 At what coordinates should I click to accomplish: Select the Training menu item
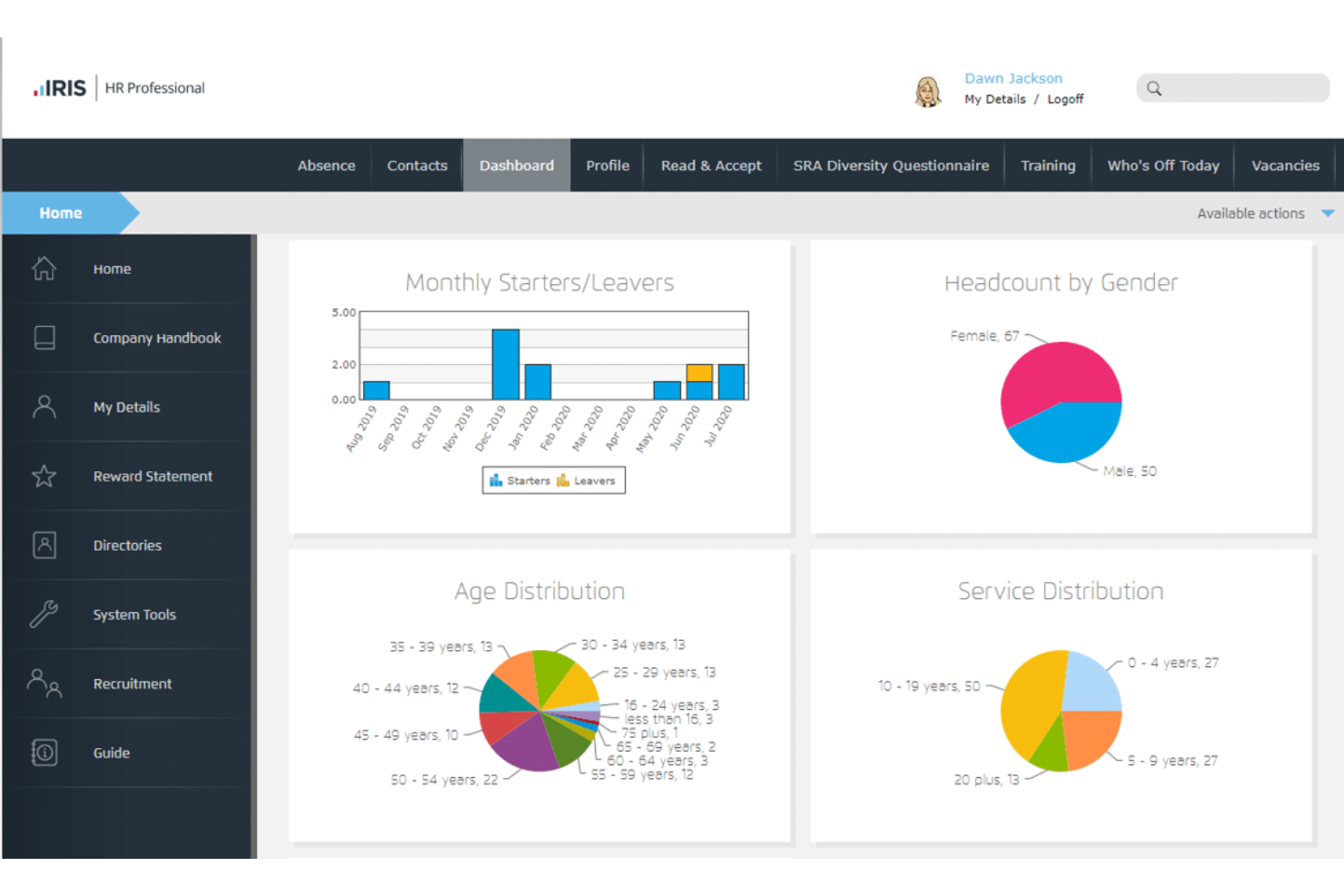point(1048,165)
